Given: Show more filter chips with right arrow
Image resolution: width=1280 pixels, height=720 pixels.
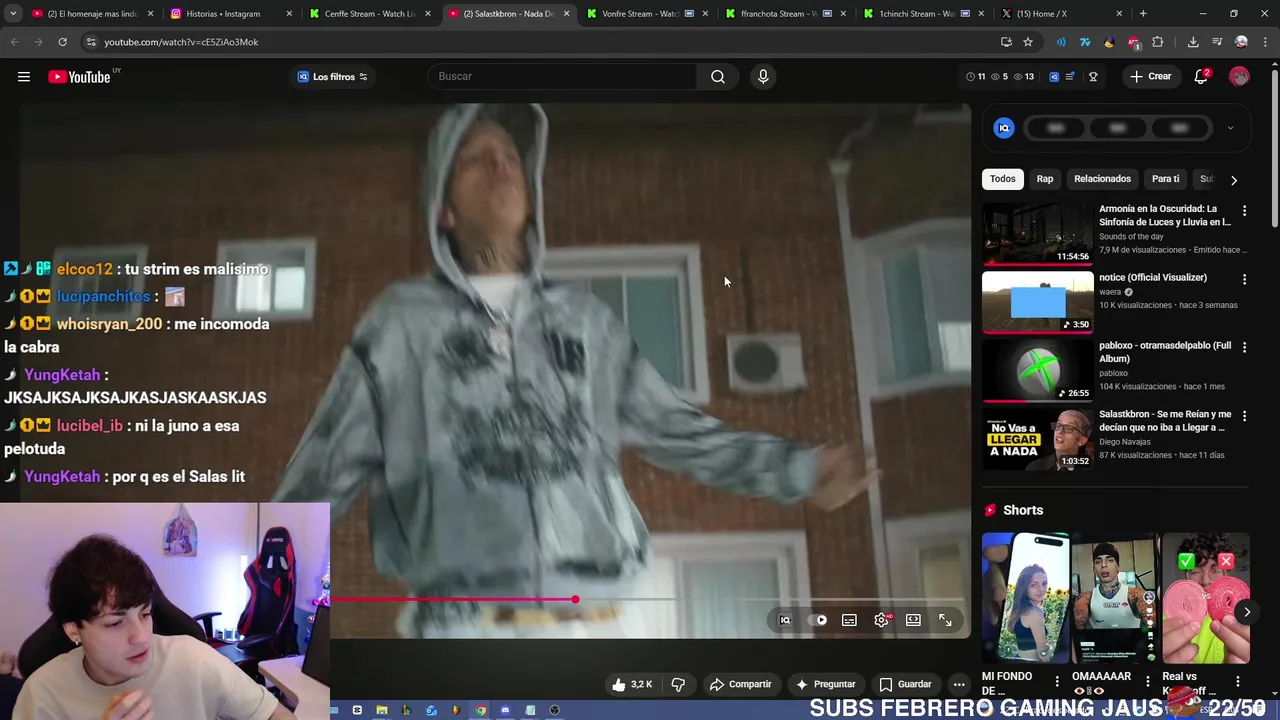Looking at the screenshot, I should (x=1234, y=180).
